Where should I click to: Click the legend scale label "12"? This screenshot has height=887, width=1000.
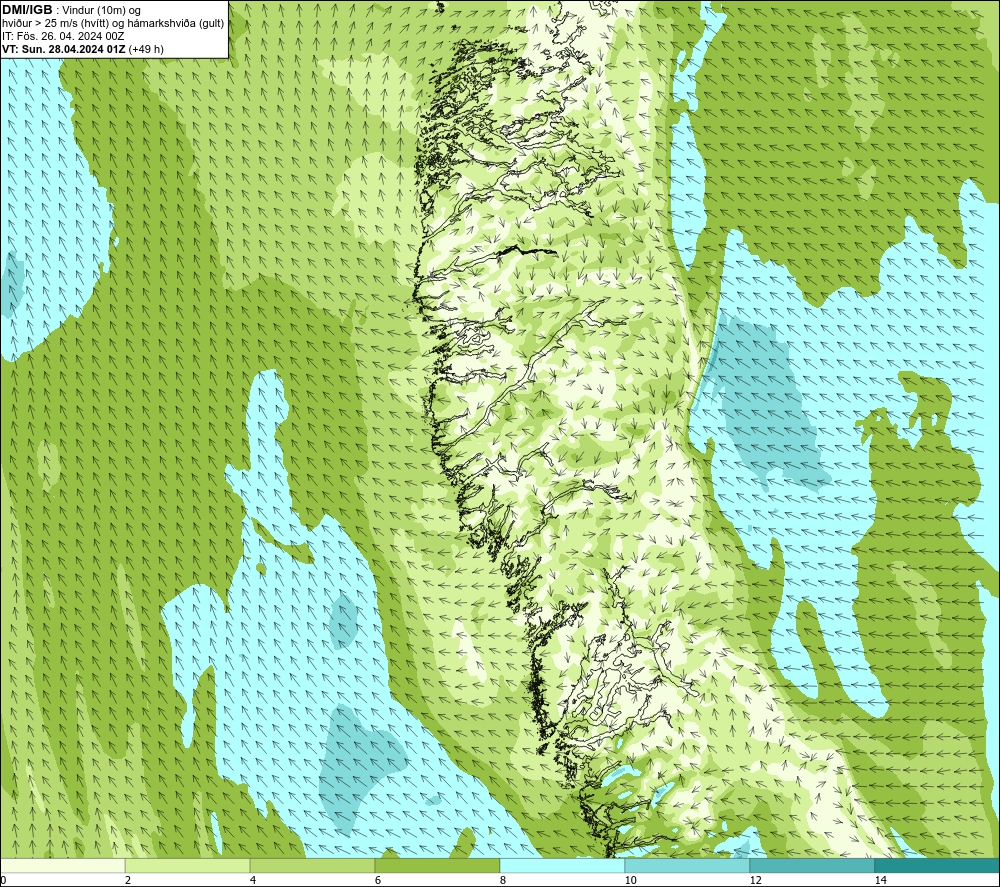pyautogui.click(x=756, y=880)
